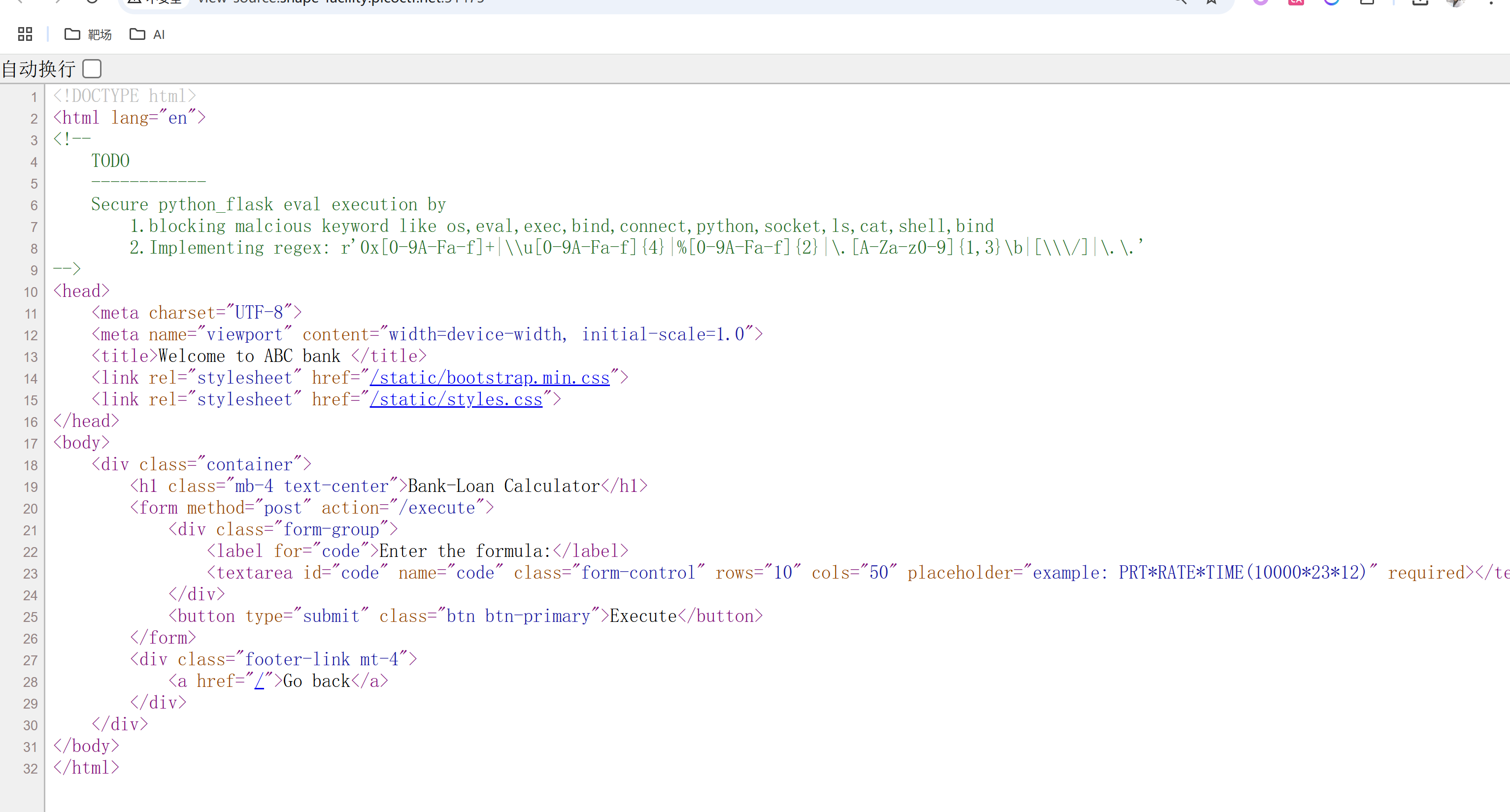Open the profile avatar menu
This screenshot has height=812, width=1510.
click(x=1455, y=2)
